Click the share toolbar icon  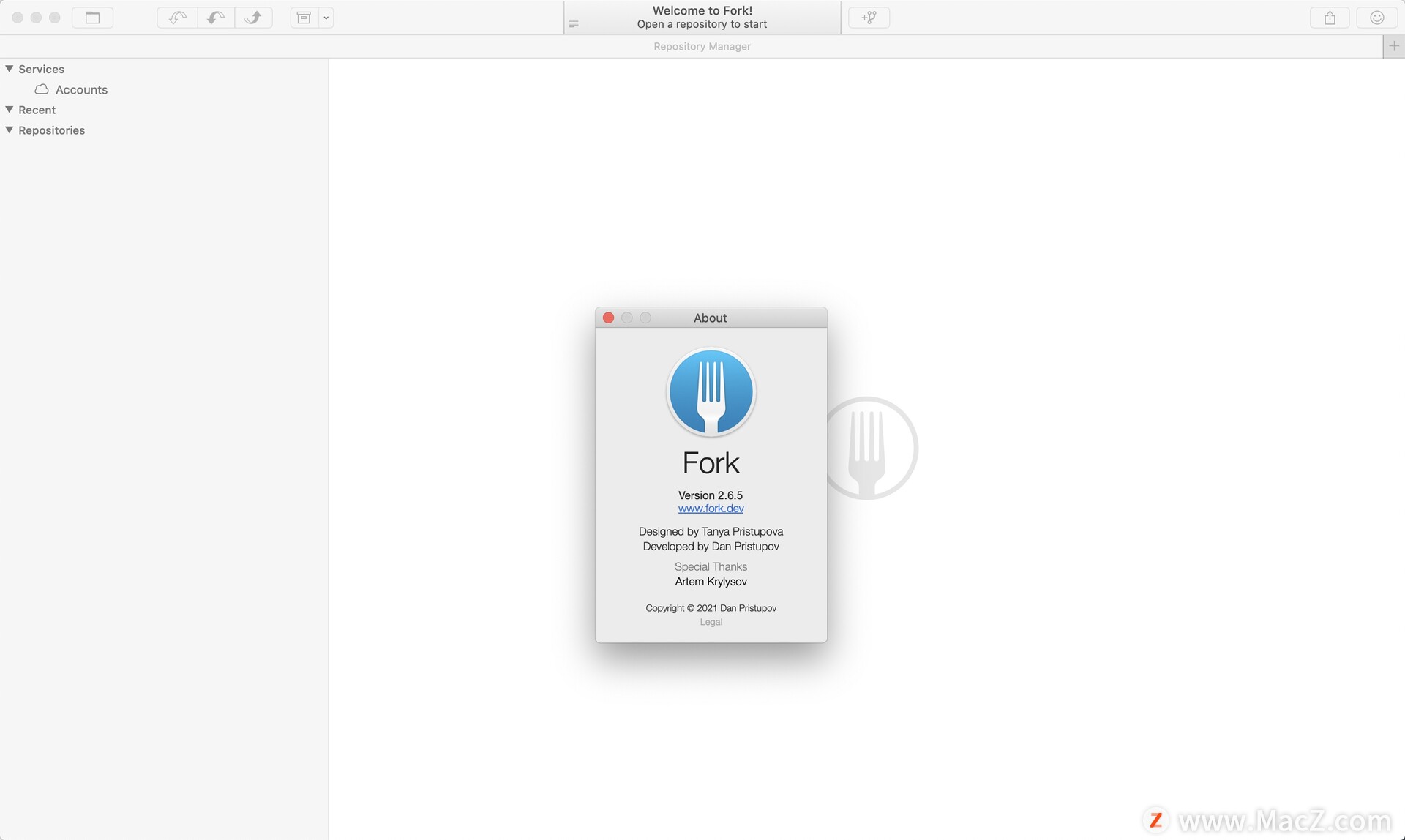coord(1330,18)
